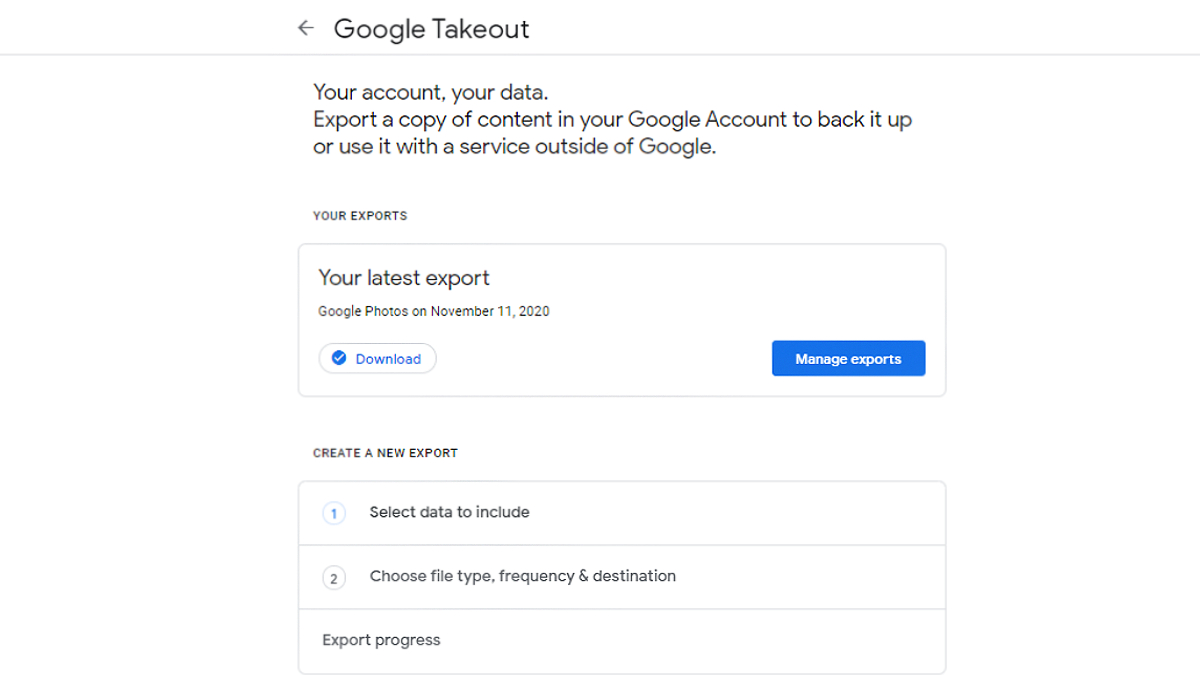Click the step 2 number circle

pos(334,577)
